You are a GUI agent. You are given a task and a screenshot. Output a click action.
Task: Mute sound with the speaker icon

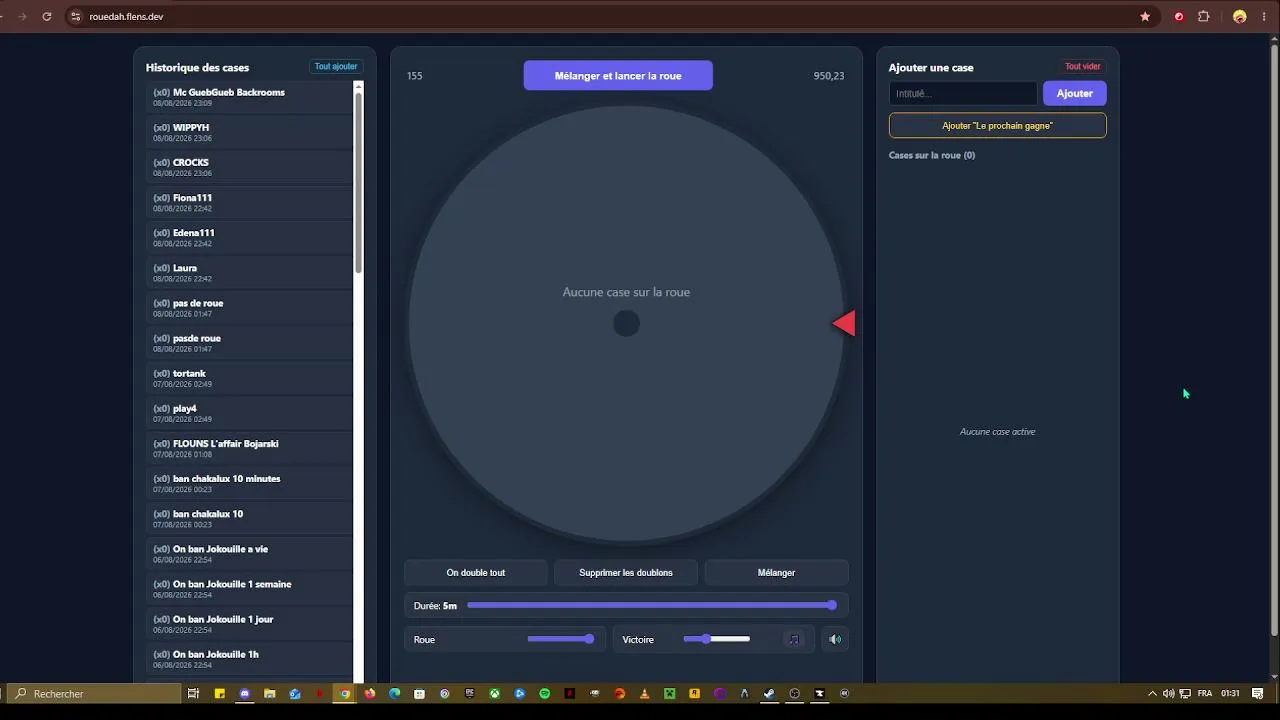tap(835, 639)
